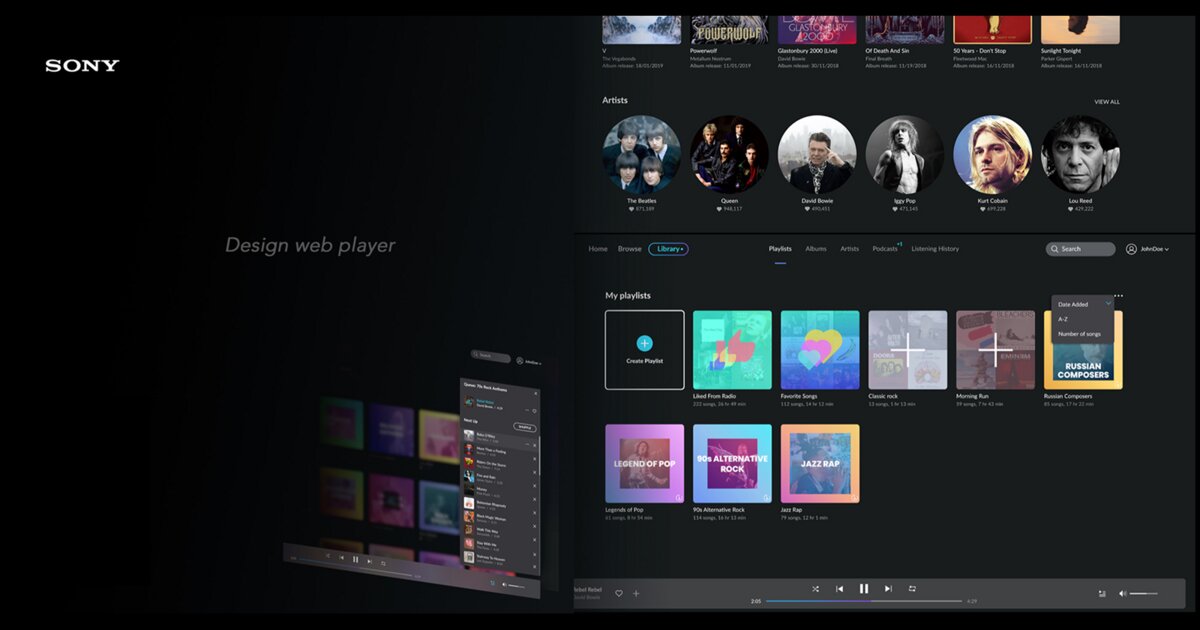The height and width of the screenshot is (630, 1200).
Task: Click the Morning Run playlist title
Action: [x=976, y=396]
